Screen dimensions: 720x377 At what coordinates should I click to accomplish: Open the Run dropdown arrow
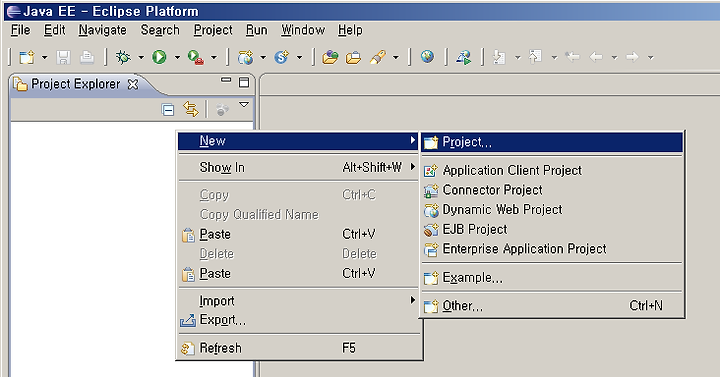coord(177,58)
